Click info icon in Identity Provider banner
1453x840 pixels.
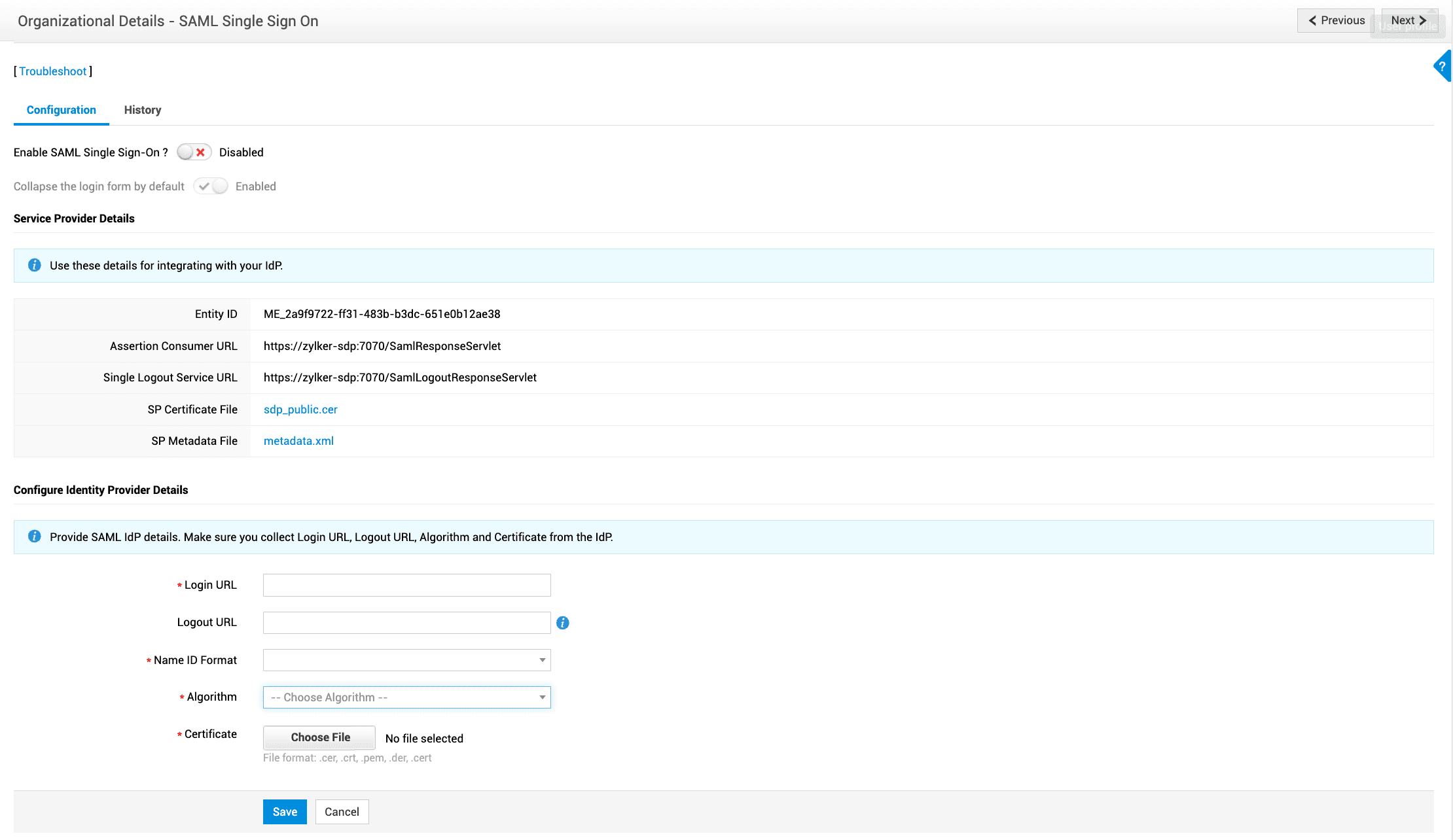pos(35,537)
